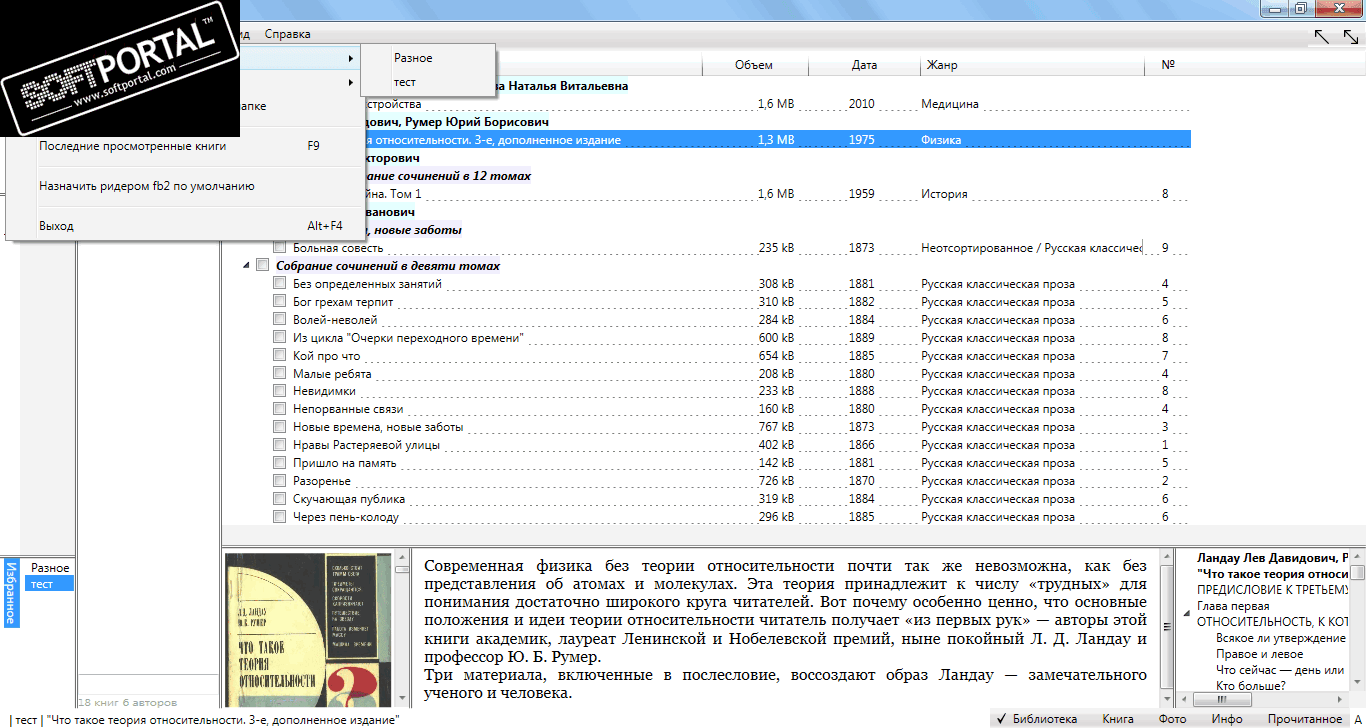Tick the 'Собрание сочинений в девяти томах' series checkbox
This screenshot has height=728, width=1366.
tap(263, 266)
